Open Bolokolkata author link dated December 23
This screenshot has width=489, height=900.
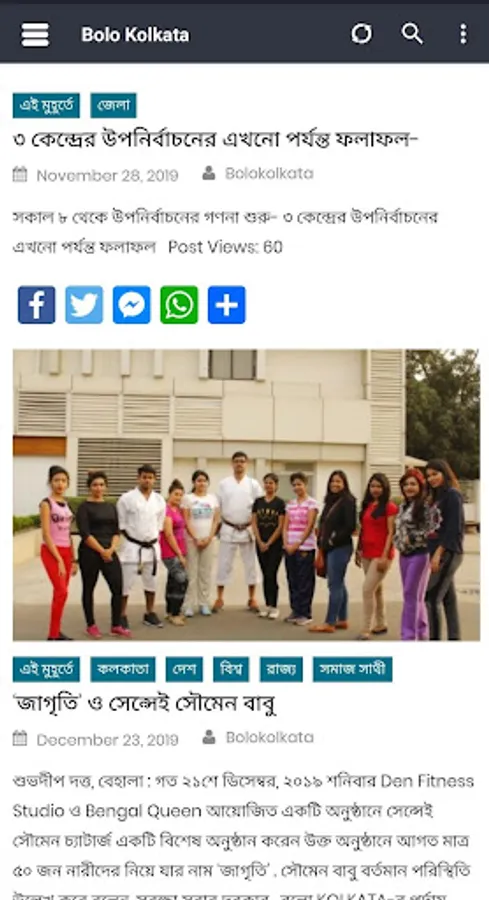tap(269, 738)
